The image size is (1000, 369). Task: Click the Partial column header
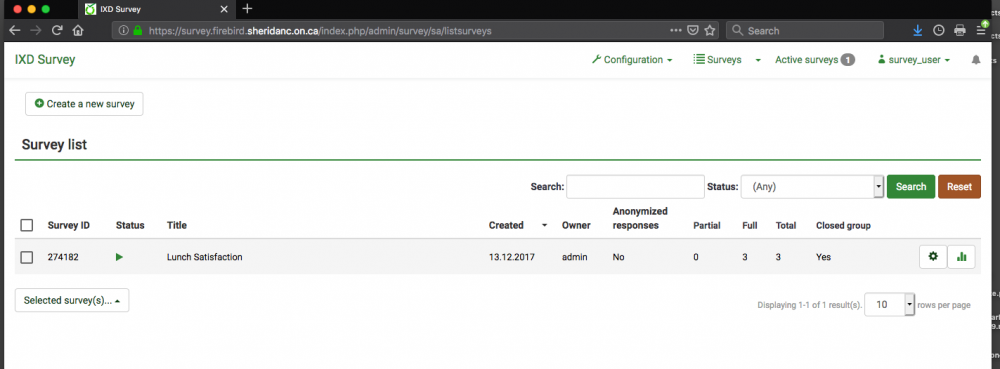(707, 225)
